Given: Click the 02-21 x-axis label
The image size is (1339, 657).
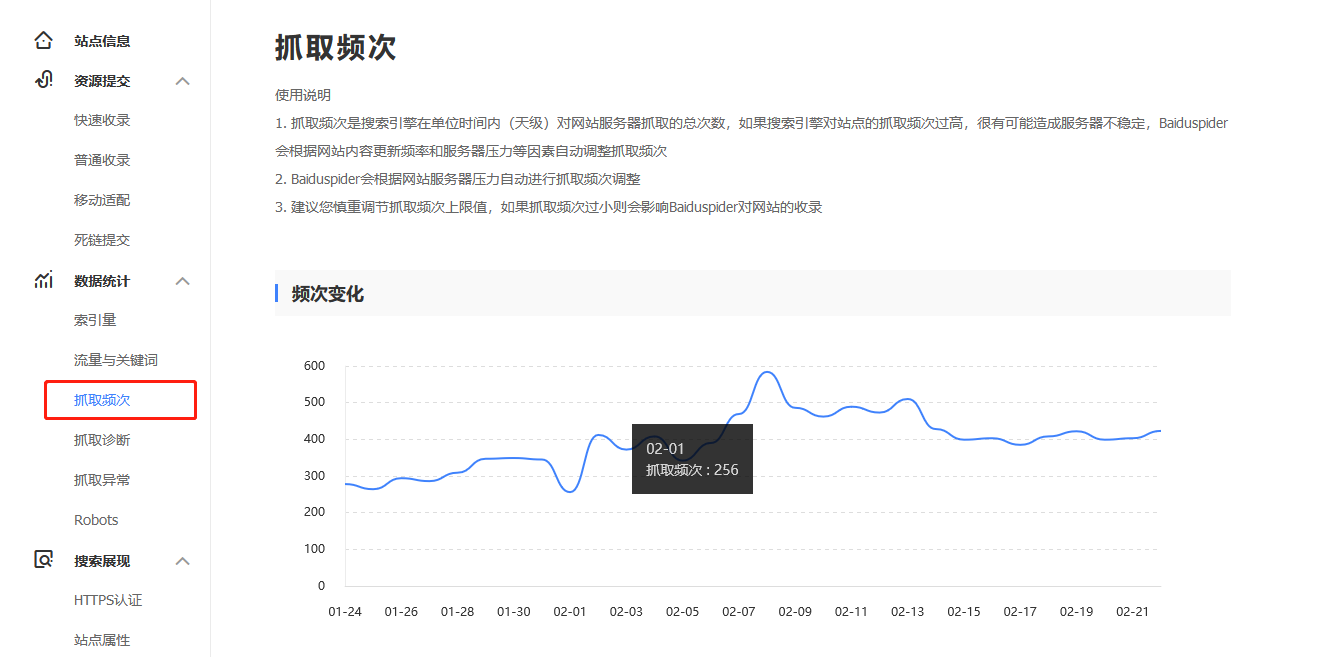Looking at the screenshot, I should coord(1132,611).
